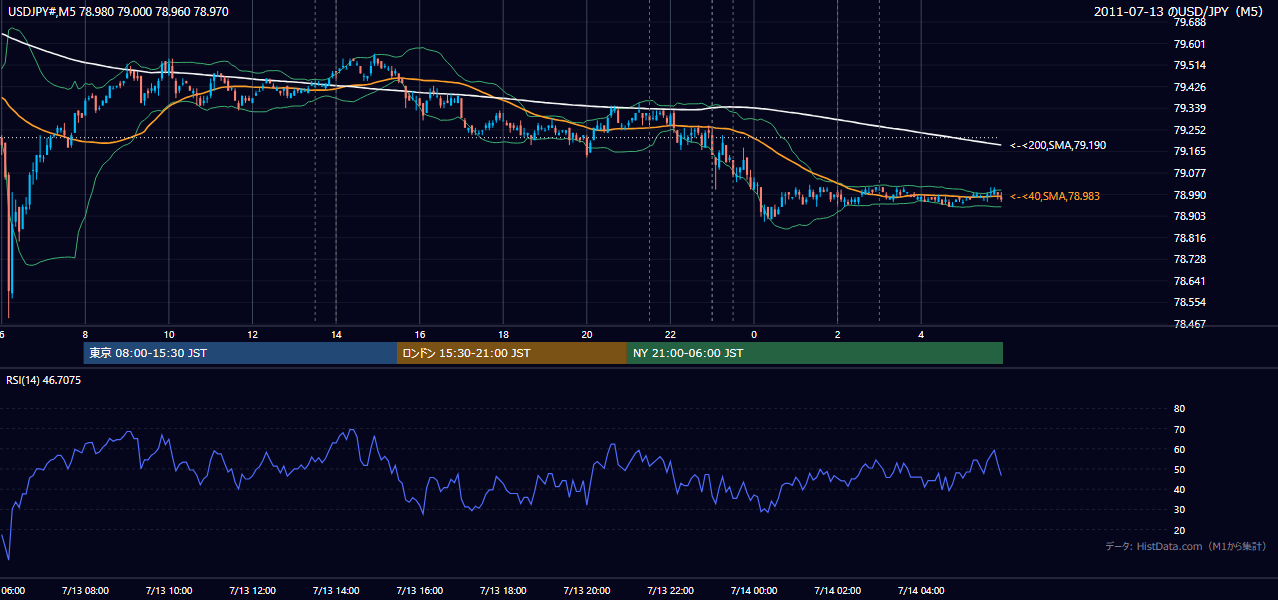1278x600 pixels.
Task: Click the 06:00 bottom time label
Action: click(x=14, y=591)
